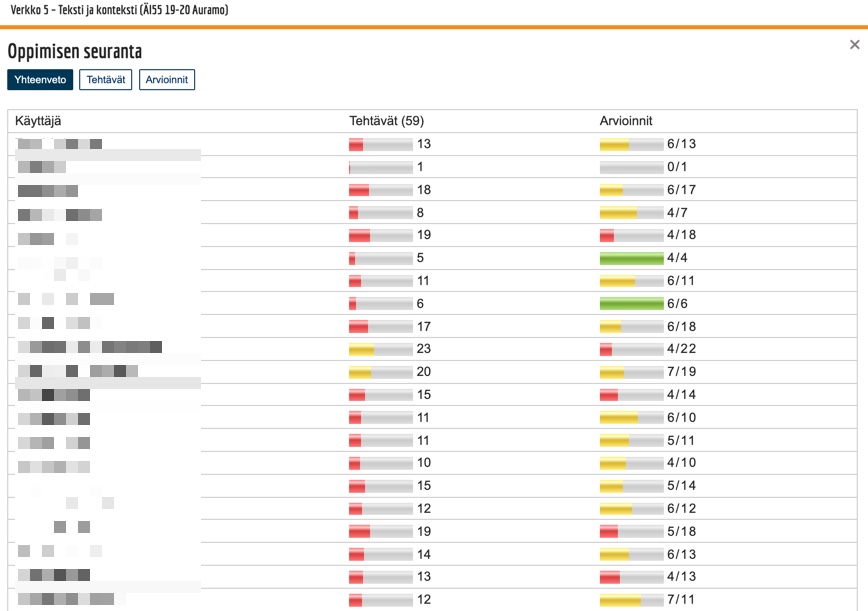Click the red assessment bar for 5/18
The height and width of the screenshot is (611, 868).
tap(631, 532)
